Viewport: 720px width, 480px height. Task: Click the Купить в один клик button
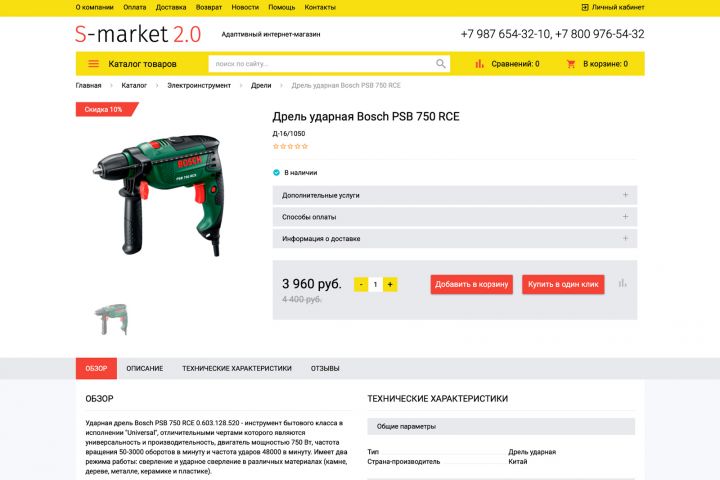pyautogui.click(x=563, y=284)
